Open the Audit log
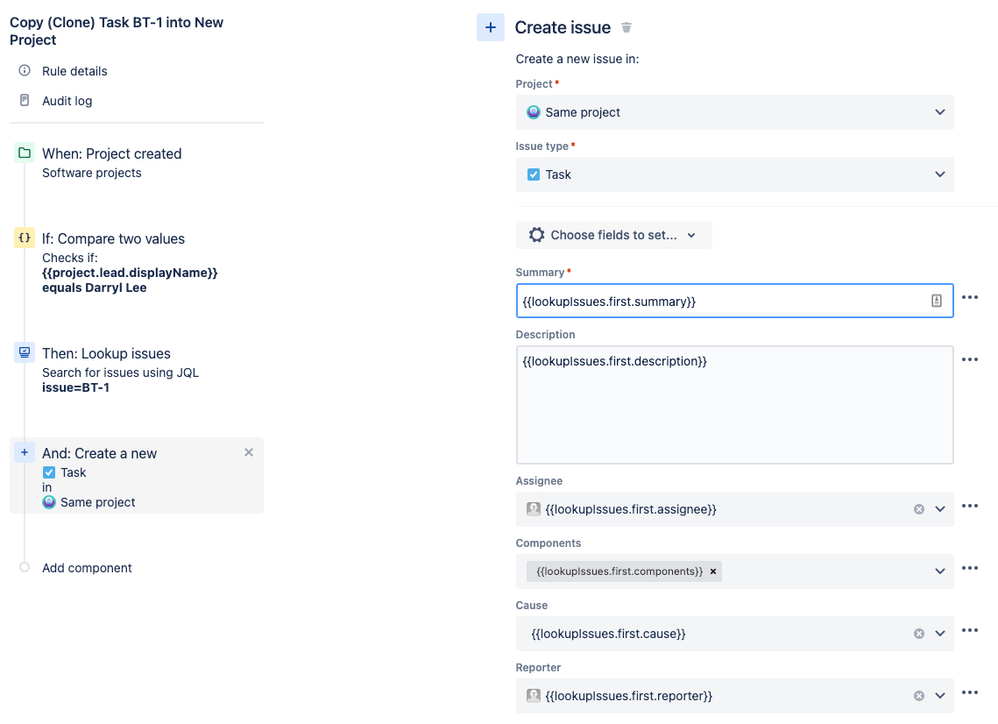Image resolution: width=998 pixels, height=724 pixels. click(67, 101)
